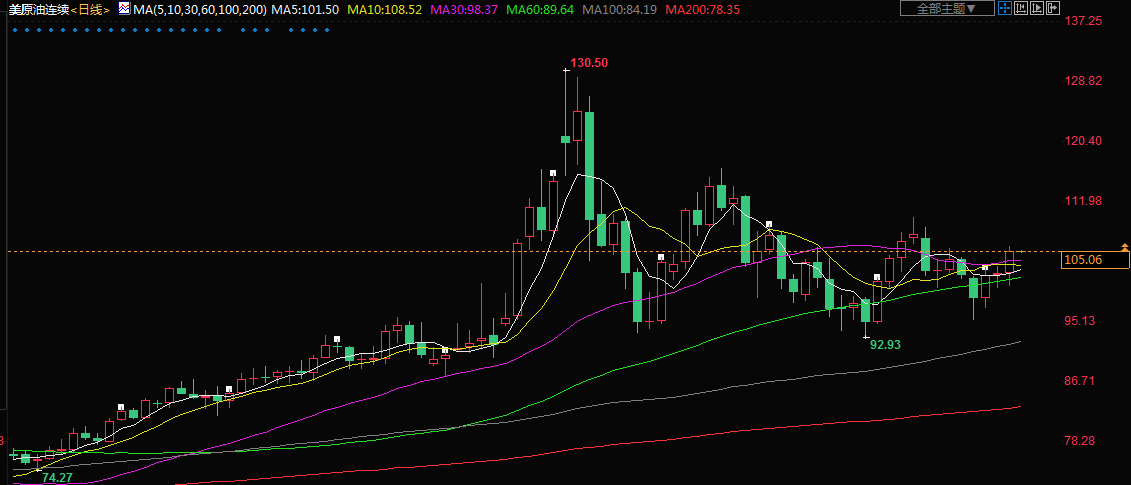Open the 全部主题 theme dropdown
This screenshot has height=485, width=1131.
946,9
